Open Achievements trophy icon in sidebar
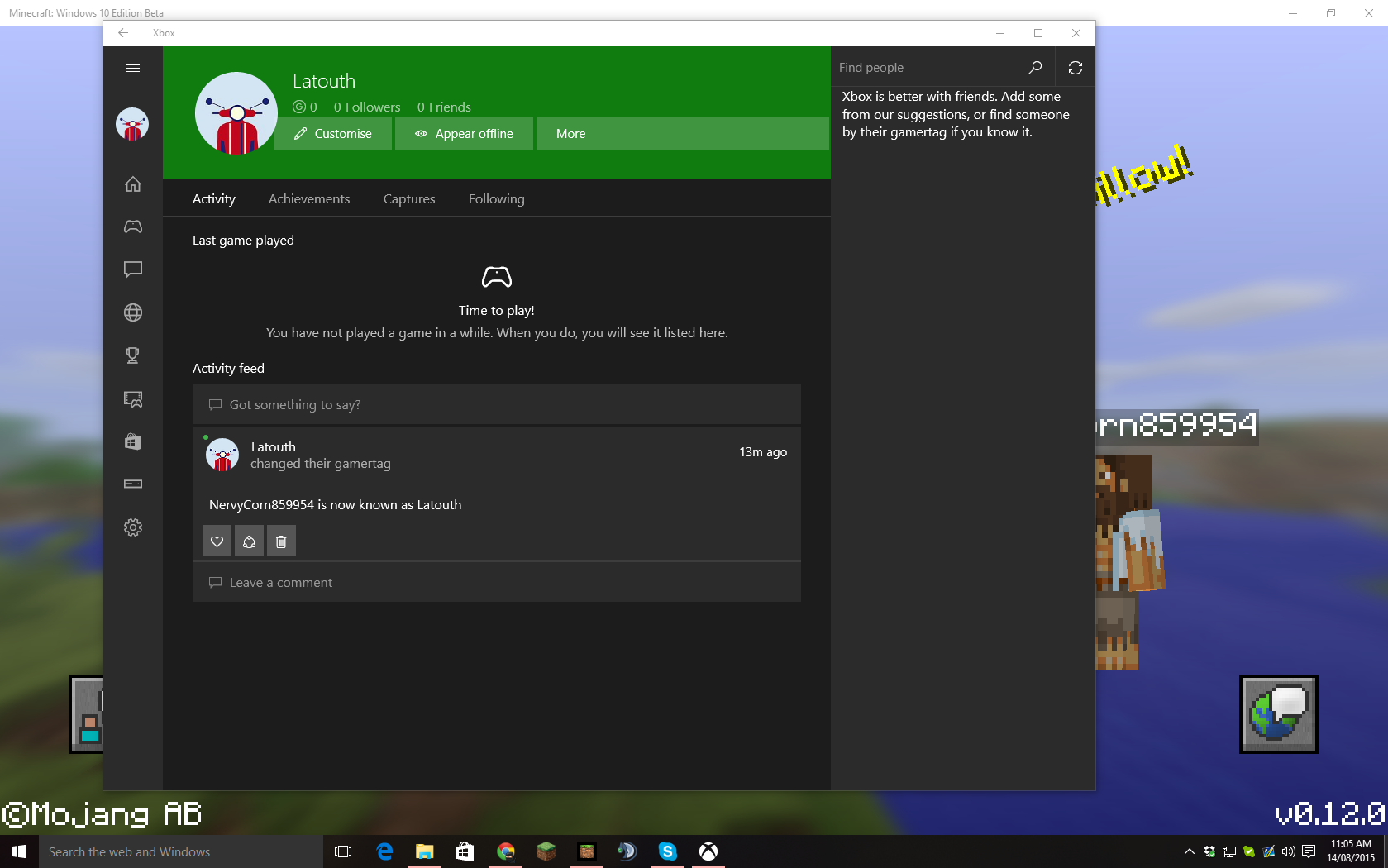Screen dimensions: 1388x868 (133, 355)
